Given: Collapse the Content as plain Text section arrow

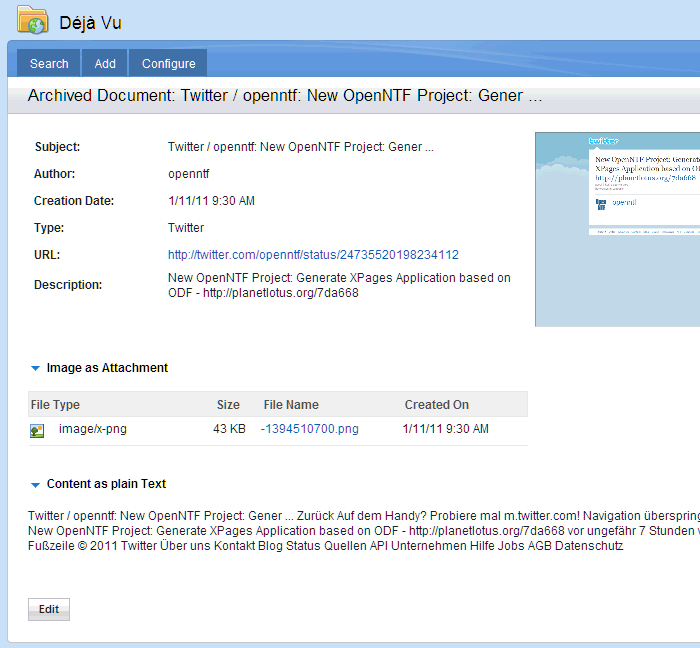Looking at the screenshot, I should coord(35,485).
